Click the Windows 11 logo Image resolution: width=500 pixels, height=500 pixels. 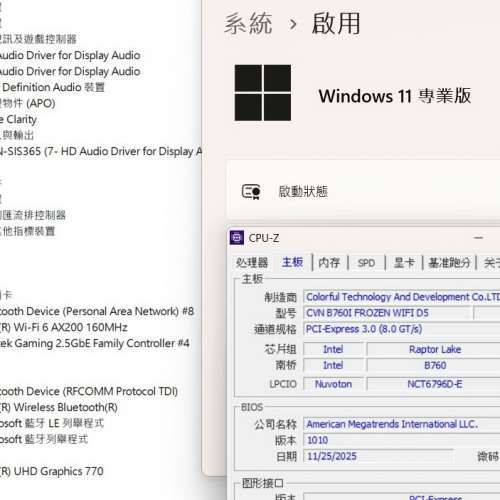[x=263, y=93]
